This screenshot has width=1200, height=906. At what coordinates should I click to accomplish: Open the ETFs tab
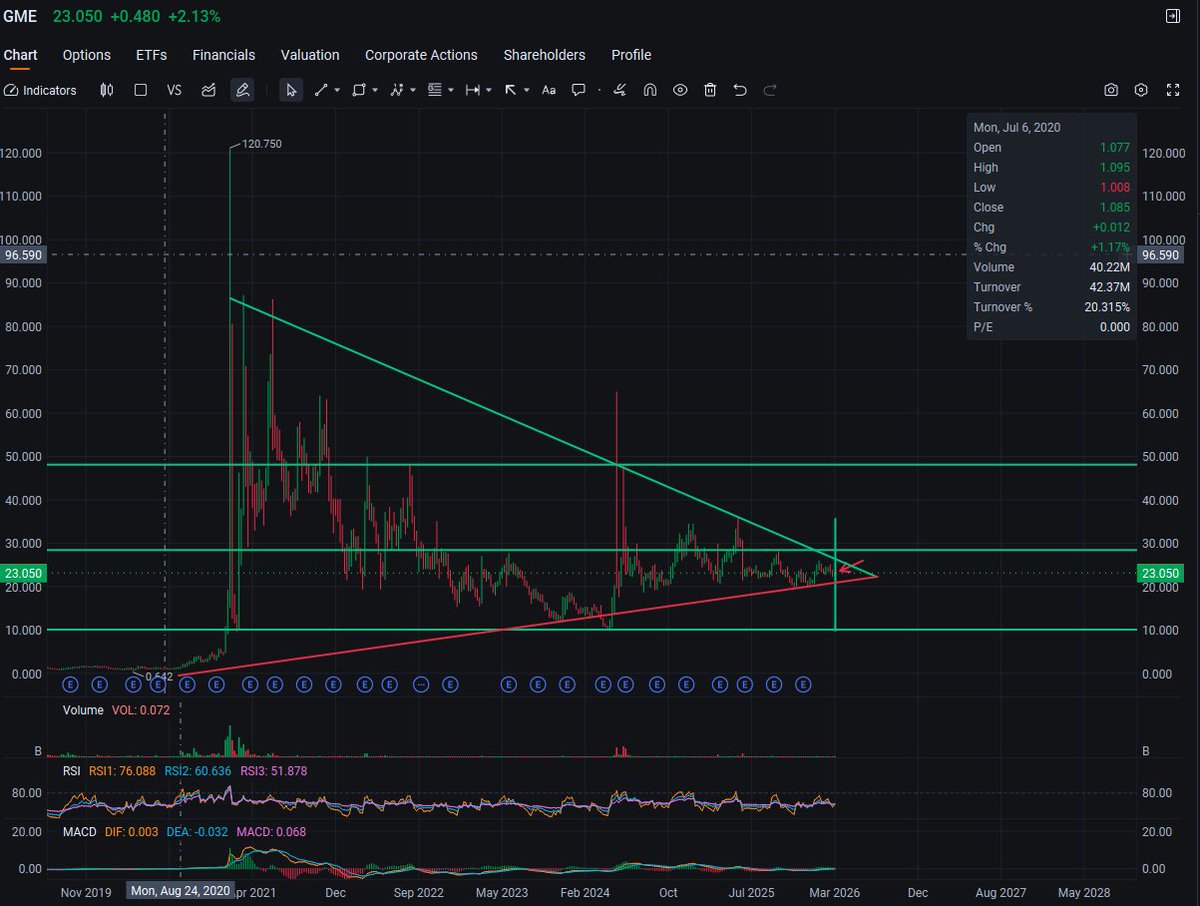tap(152, 55)
